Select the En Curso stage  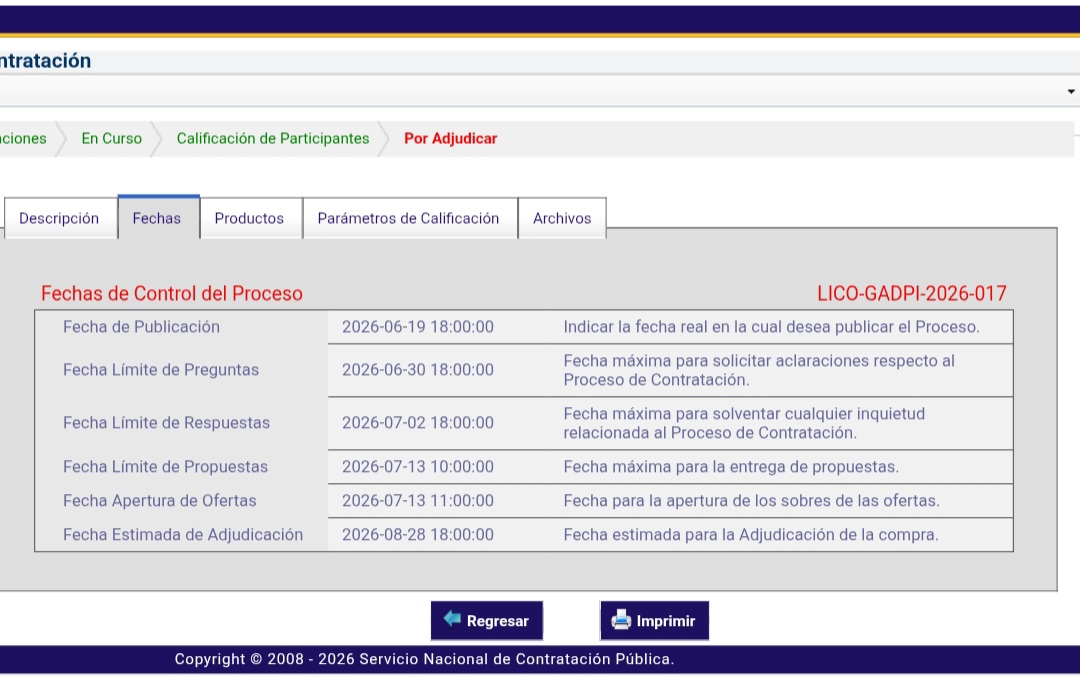point(112,138)
